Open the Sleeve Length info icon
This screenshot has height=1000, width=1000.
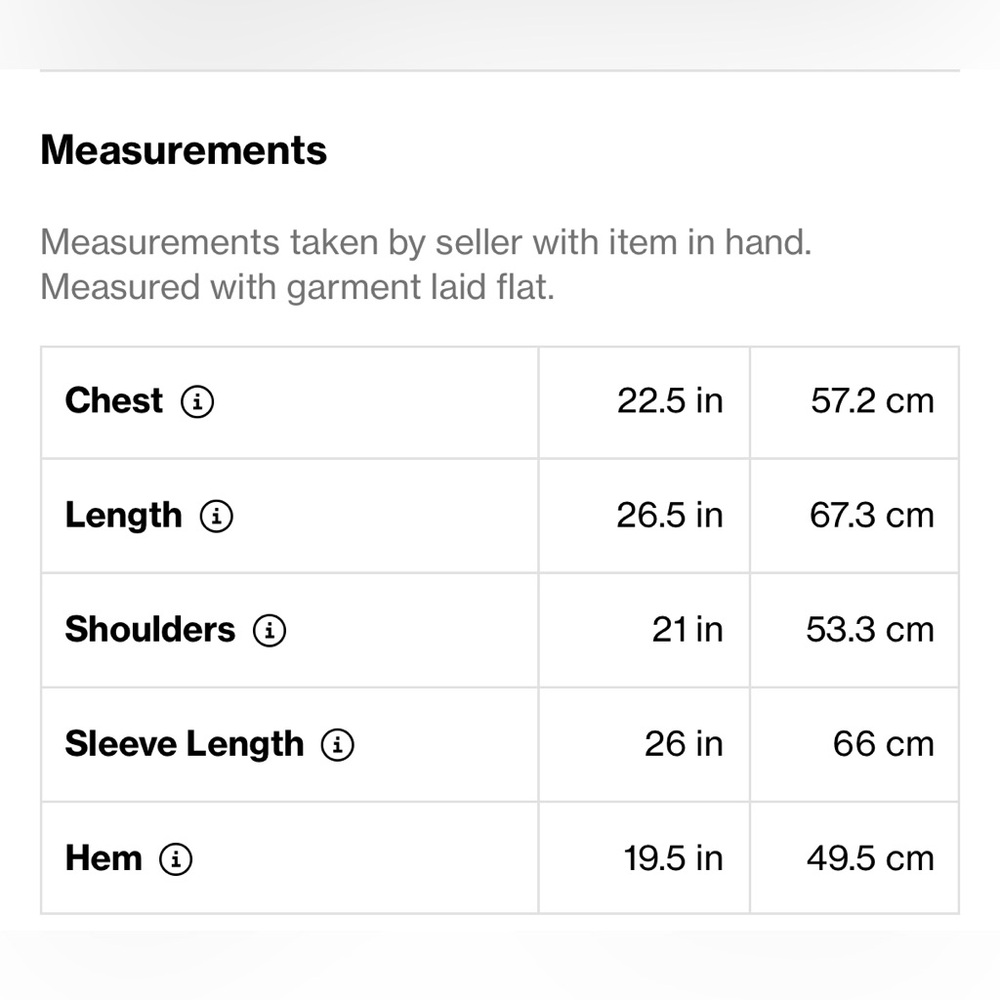pyautogui.click(x=337, y=745)
